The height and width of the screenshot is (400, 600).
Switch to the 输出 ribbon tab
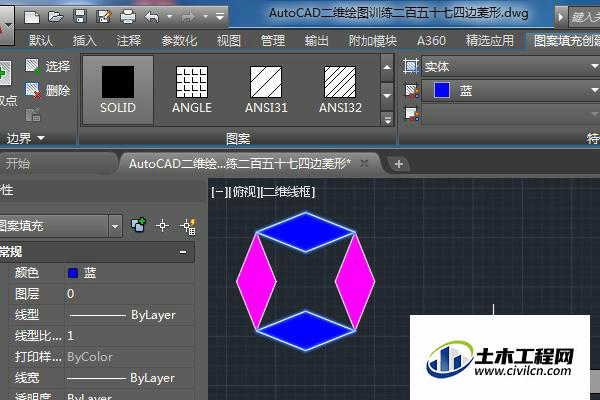pos(316,41)
